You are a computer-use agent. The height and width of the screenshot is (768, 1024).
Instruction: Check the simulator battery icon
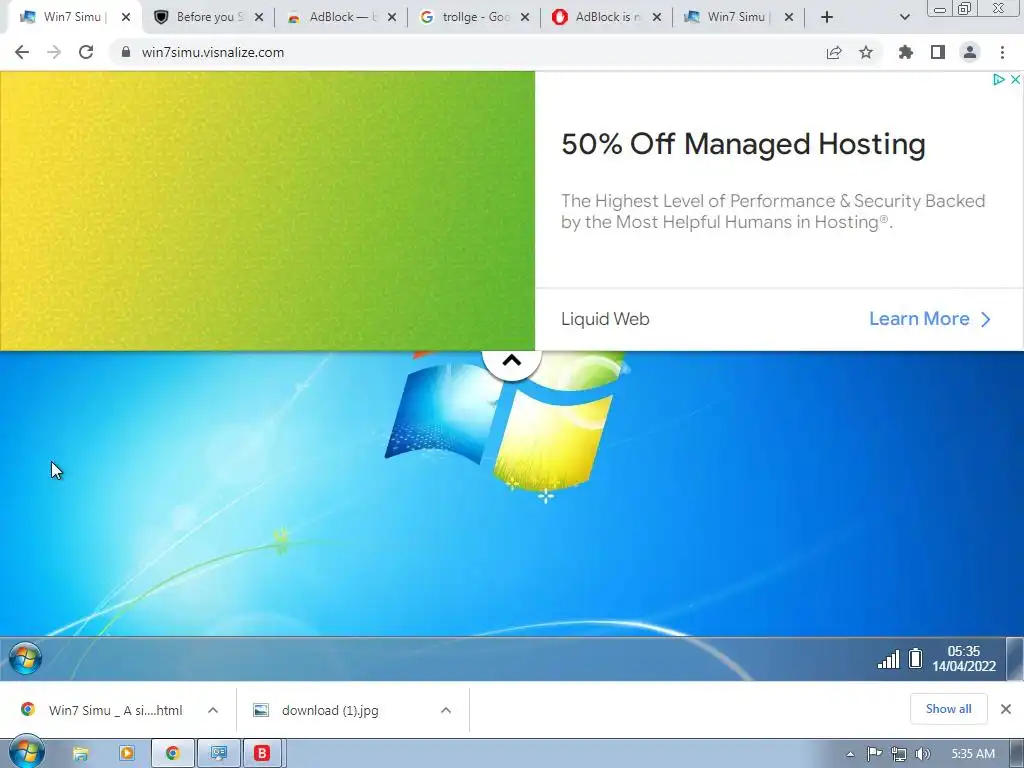click(x=916, y=658)
